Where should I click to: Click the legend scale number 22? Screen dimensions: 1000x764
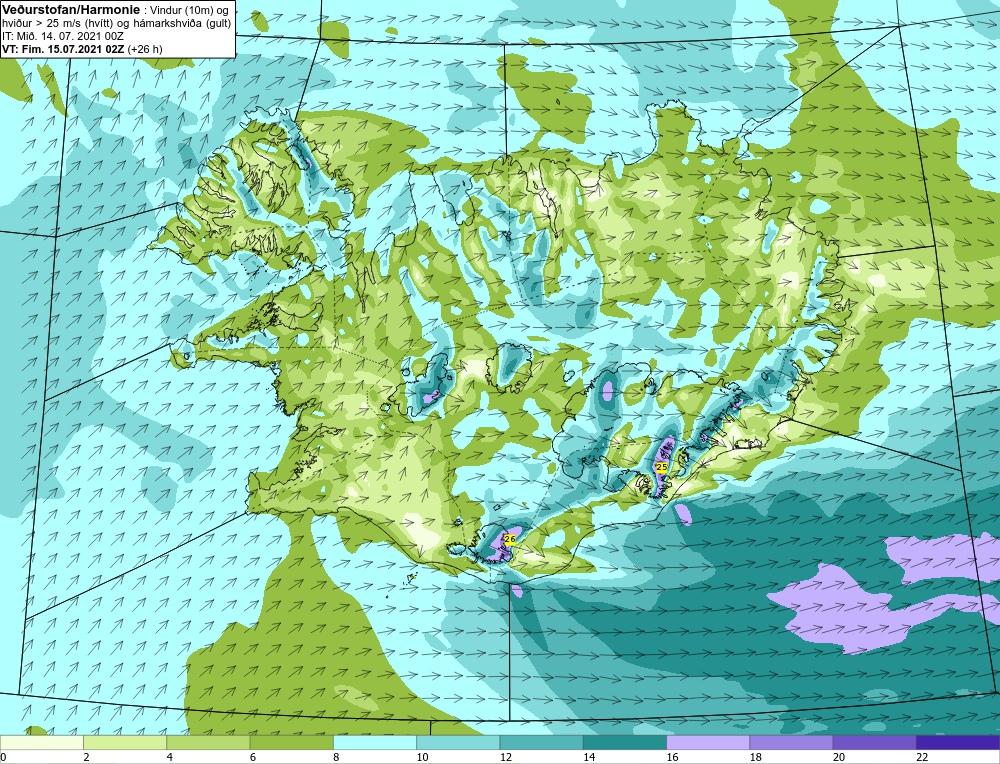(x=922, y=757)
